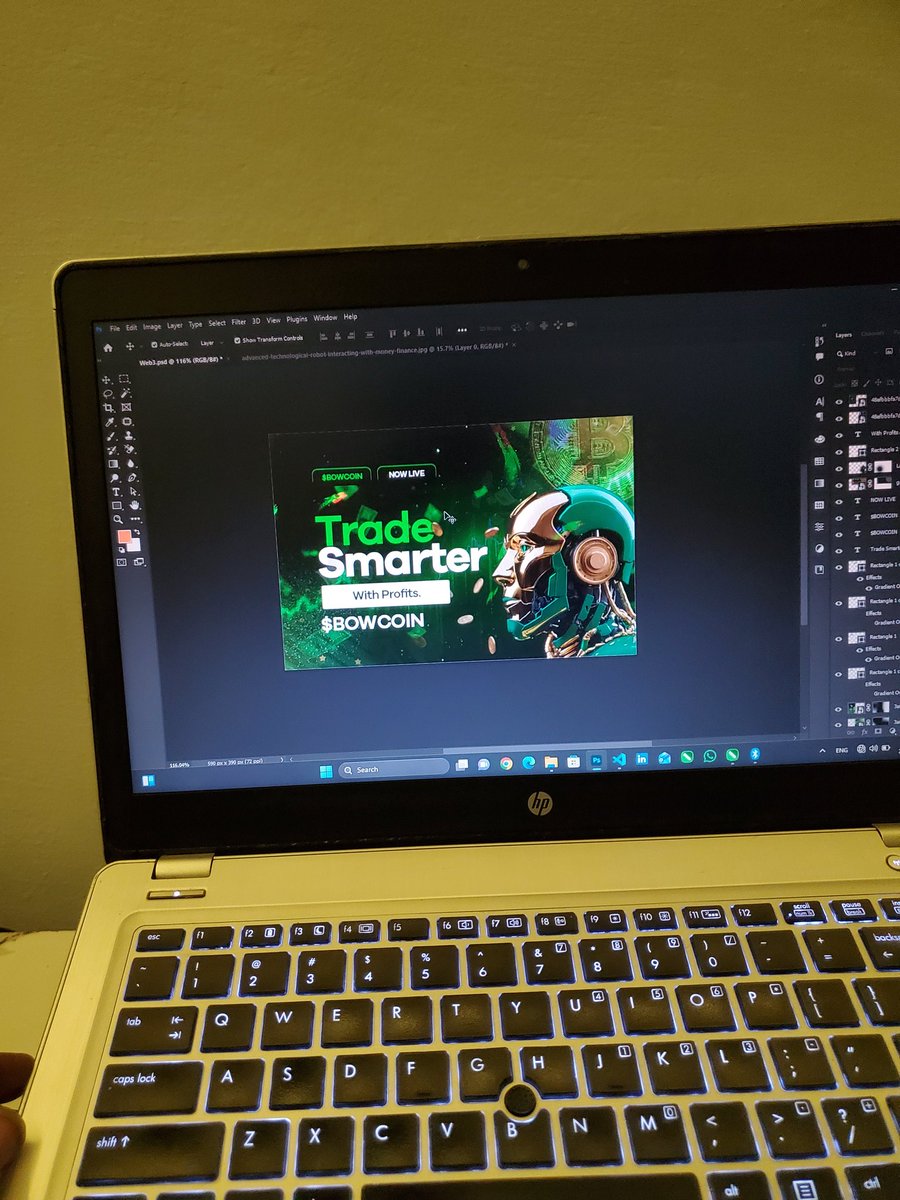Click the foreground color swatch

tap(124, 536)
